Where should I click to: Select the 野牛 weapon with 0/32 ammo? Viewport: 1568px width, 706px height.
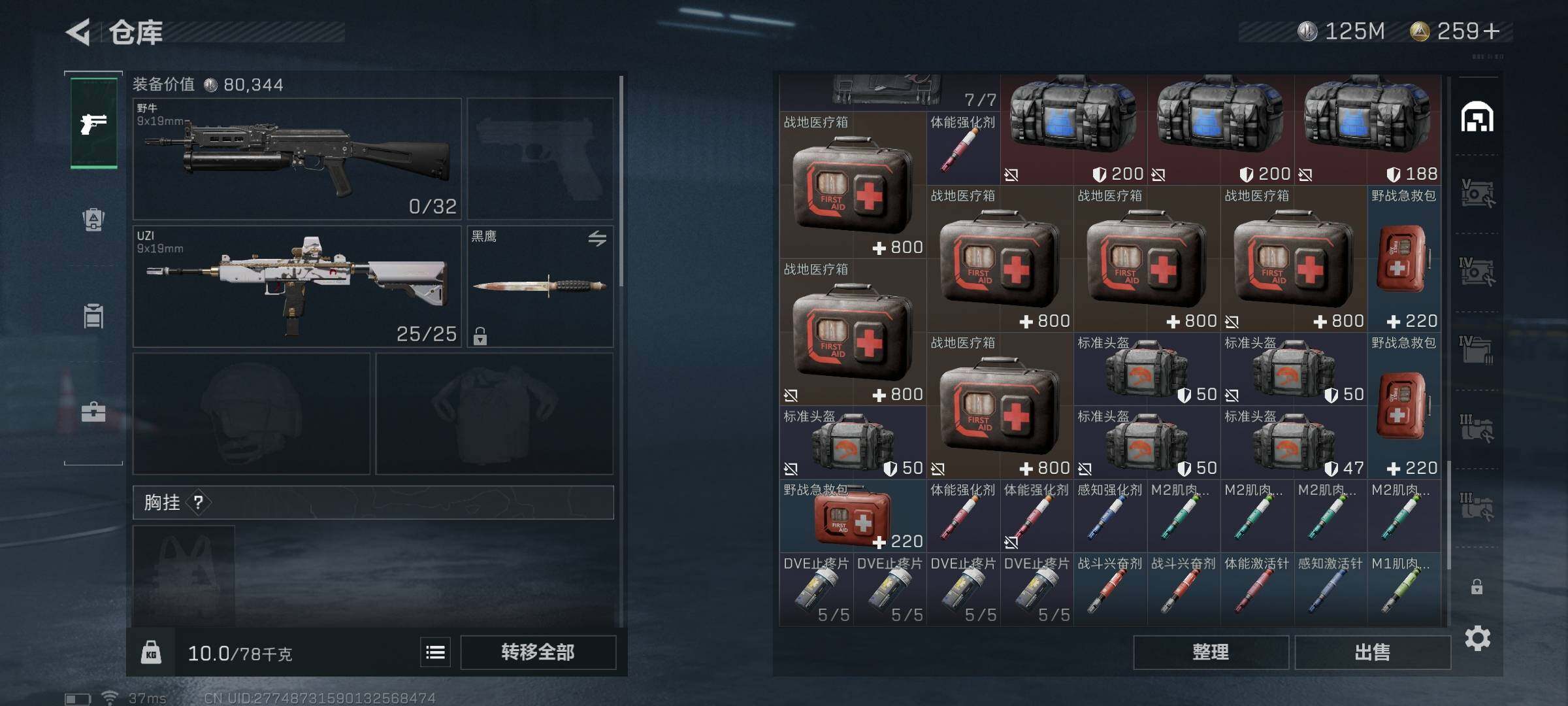[x=297, y=159]
